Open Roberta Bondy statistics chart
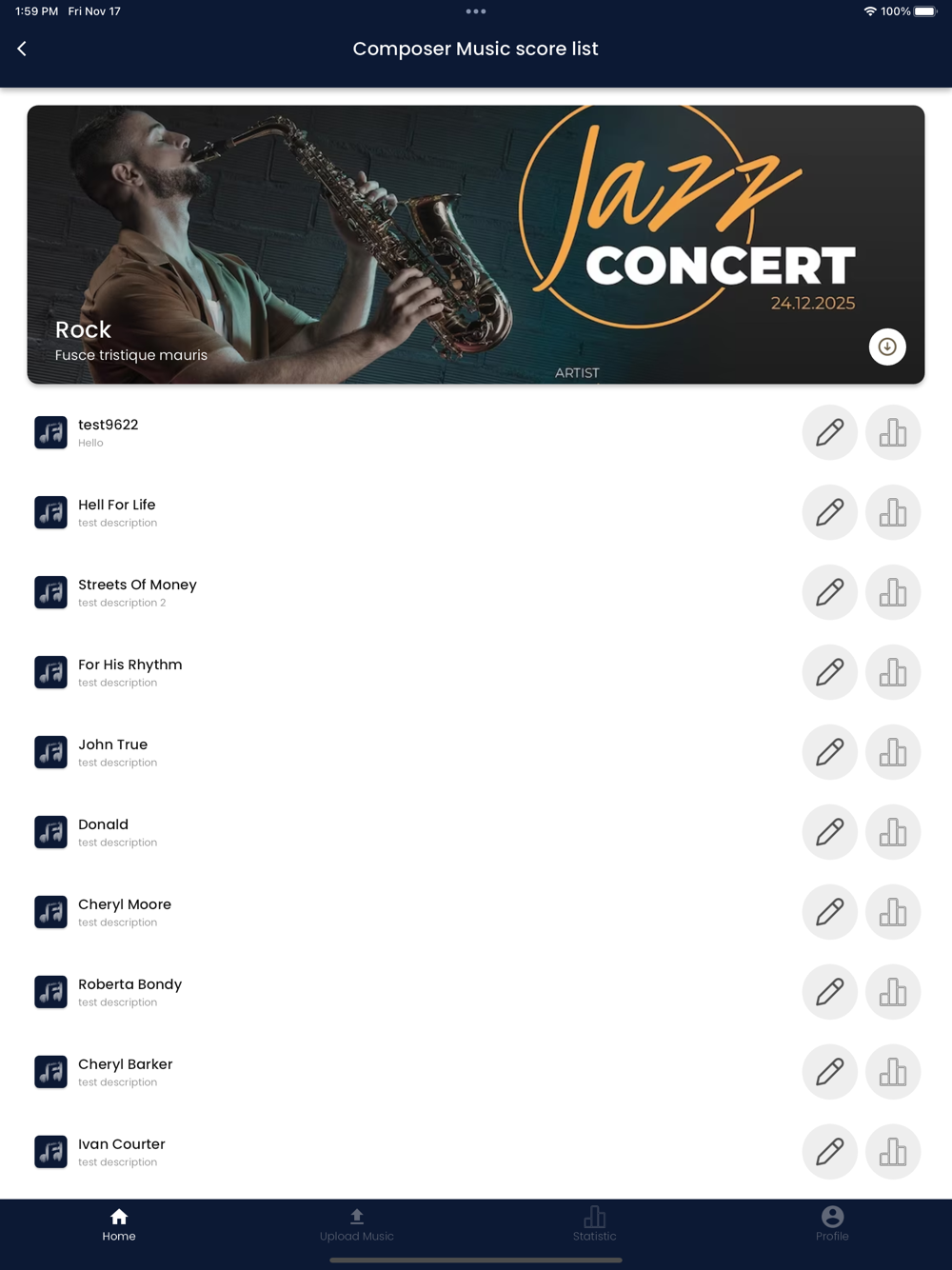The image size is (952, 1270). [x=893, y=992]
